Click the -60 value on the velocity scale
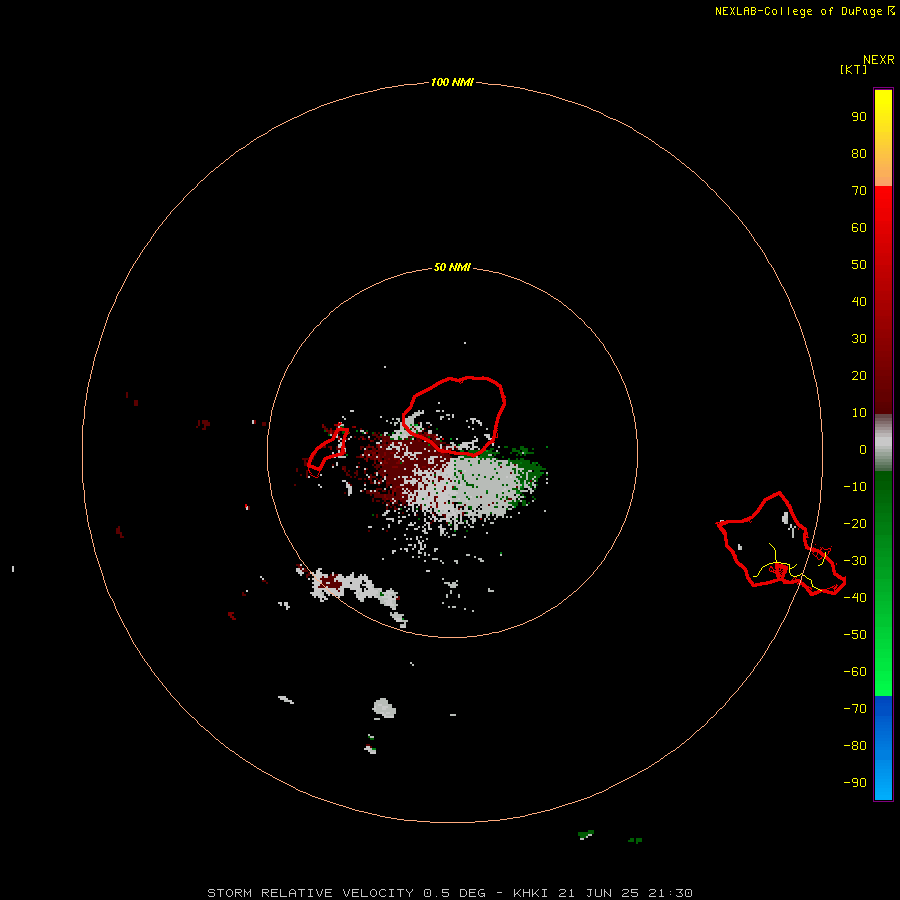Screen dimensions: 900x900 [x=855, y=672]
